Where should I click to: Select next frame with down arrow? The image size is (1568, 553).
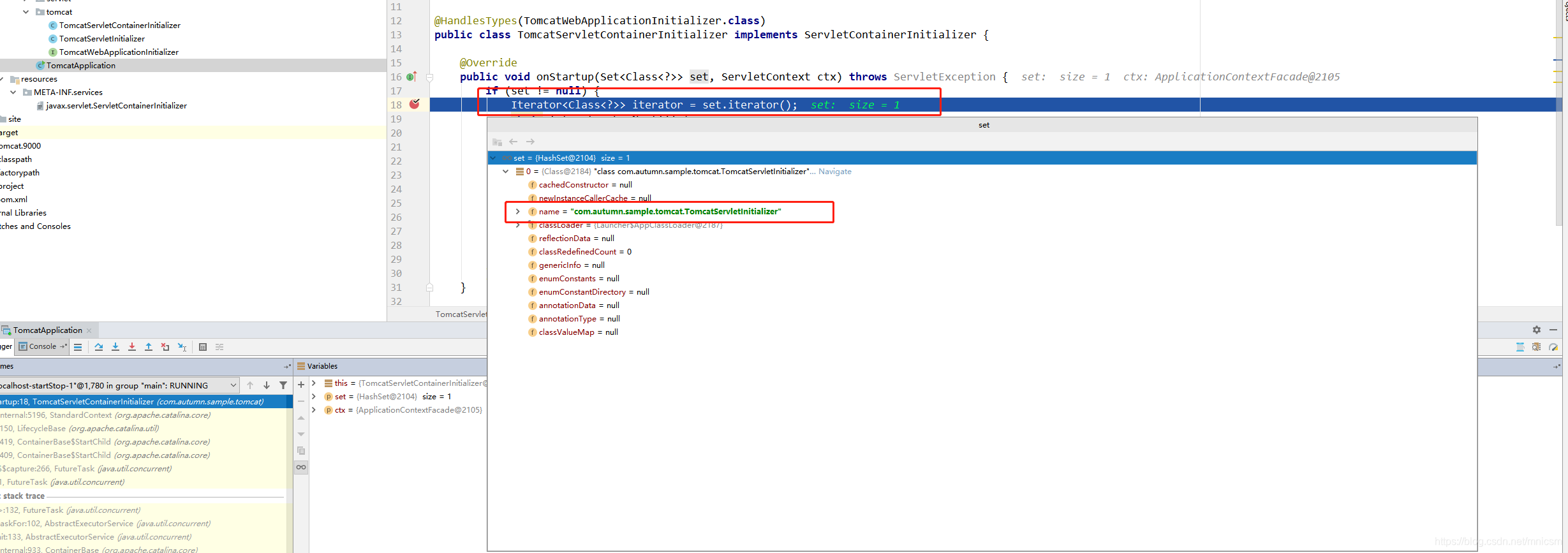tap(267, 385)
